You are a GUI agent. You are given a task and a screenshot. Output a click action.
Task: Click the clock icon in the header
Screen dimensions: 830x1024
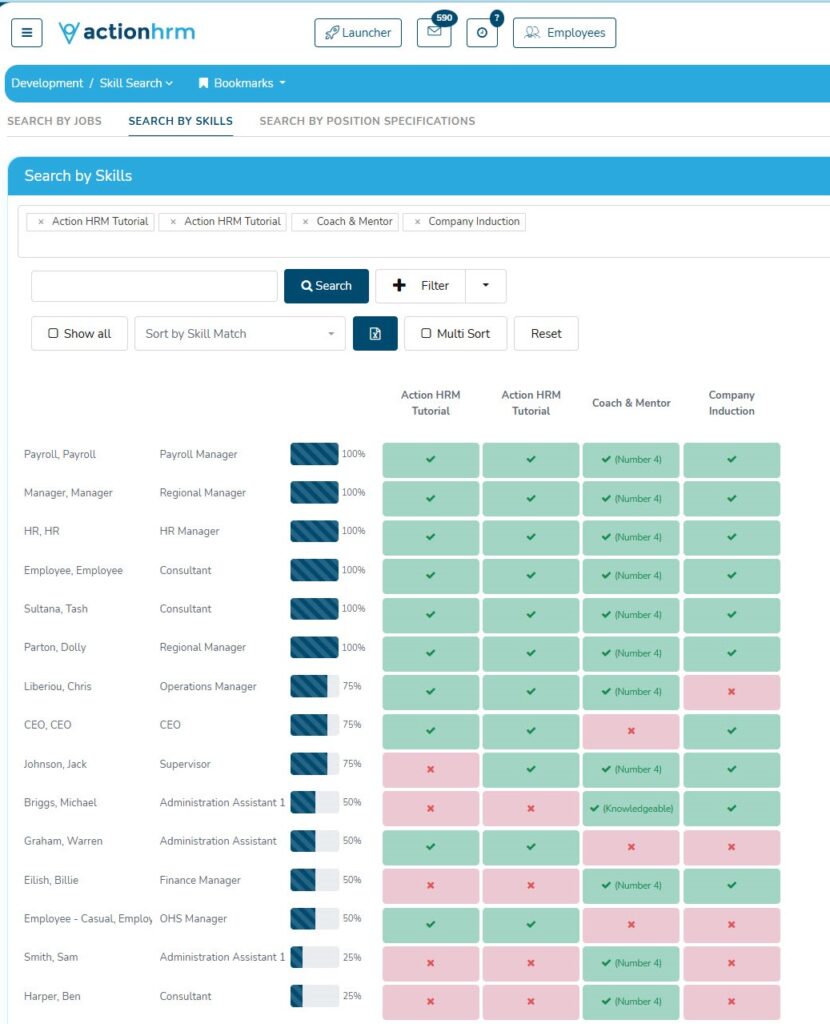pos(481,32)
